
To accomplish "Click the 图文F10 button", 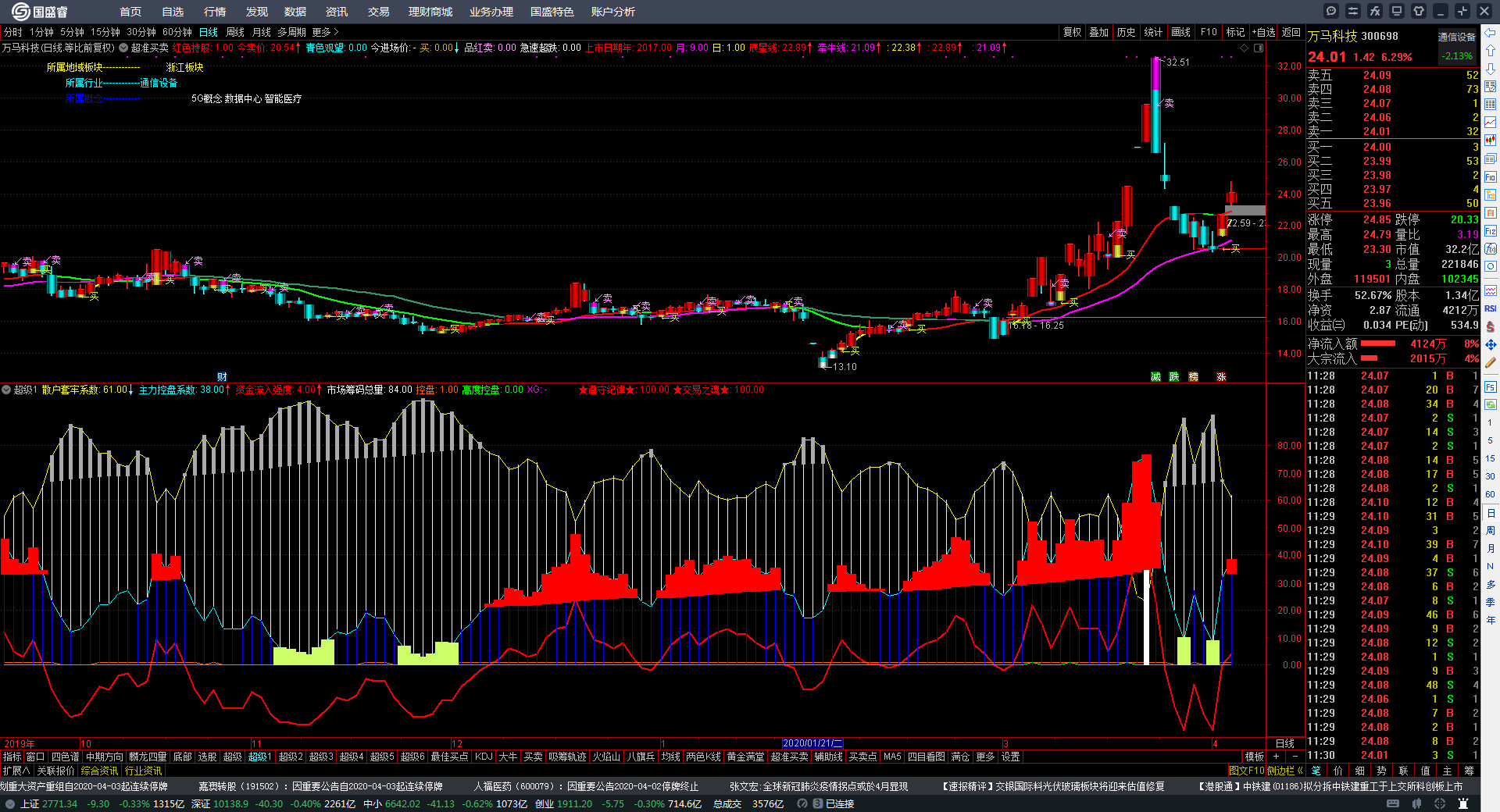I will 1245,771.
